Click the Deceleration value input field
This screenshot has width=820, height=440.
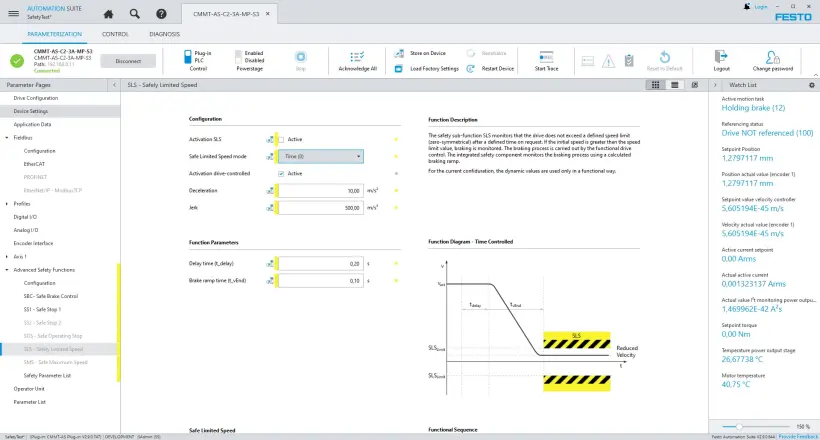(x=320, y=190)
